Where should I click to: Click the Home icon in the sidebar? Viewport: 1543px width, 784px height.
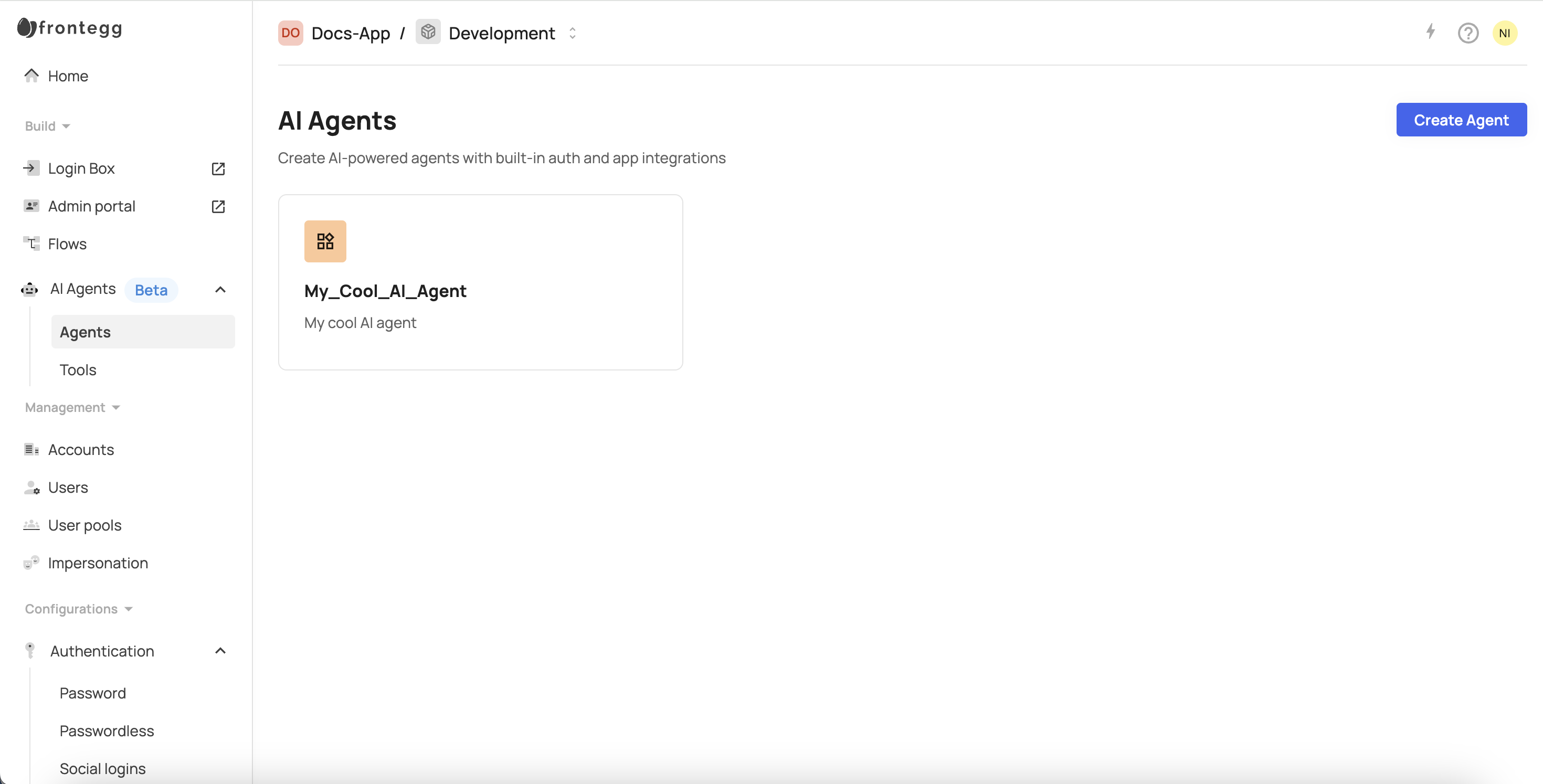(x=31, y=76)
